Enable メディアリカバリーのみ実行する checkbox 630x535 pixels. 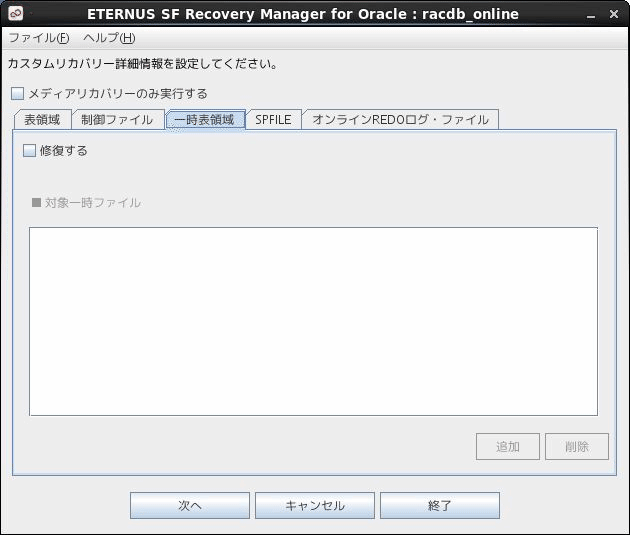point(18,94)
